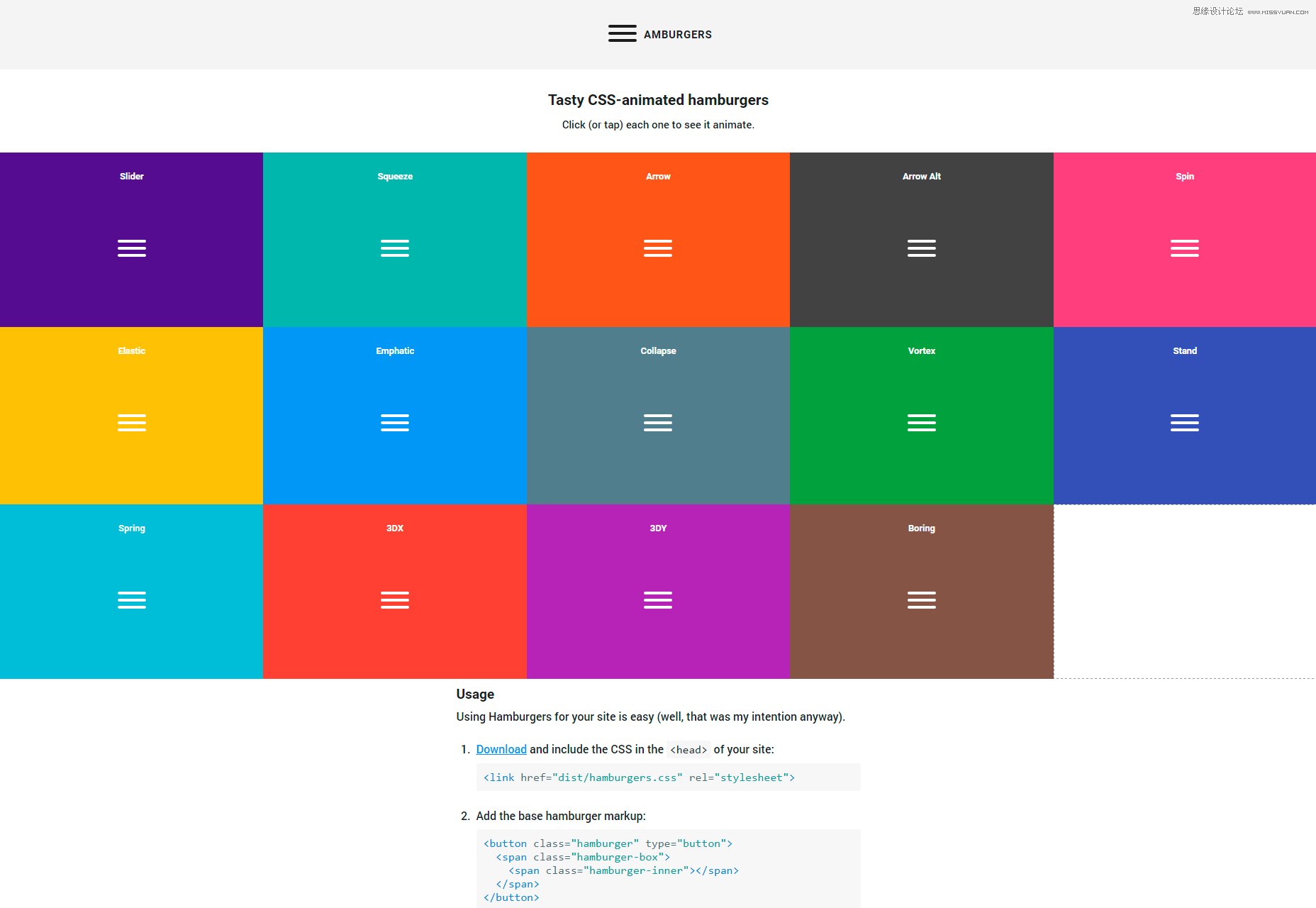
Task: Animate the Collapse hamburger icon
Action: pos(658,423)
